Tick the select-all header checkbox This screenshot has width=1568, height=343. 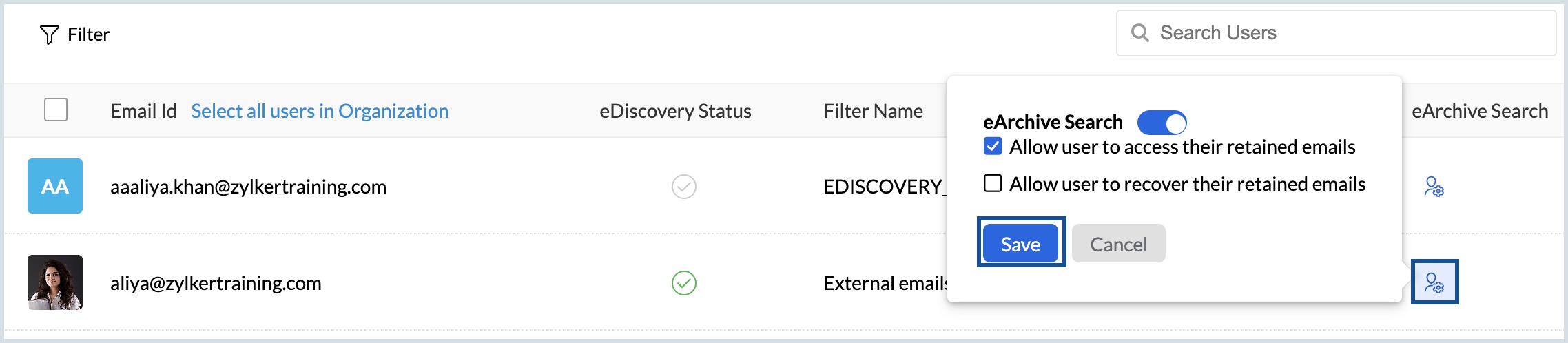56,110
